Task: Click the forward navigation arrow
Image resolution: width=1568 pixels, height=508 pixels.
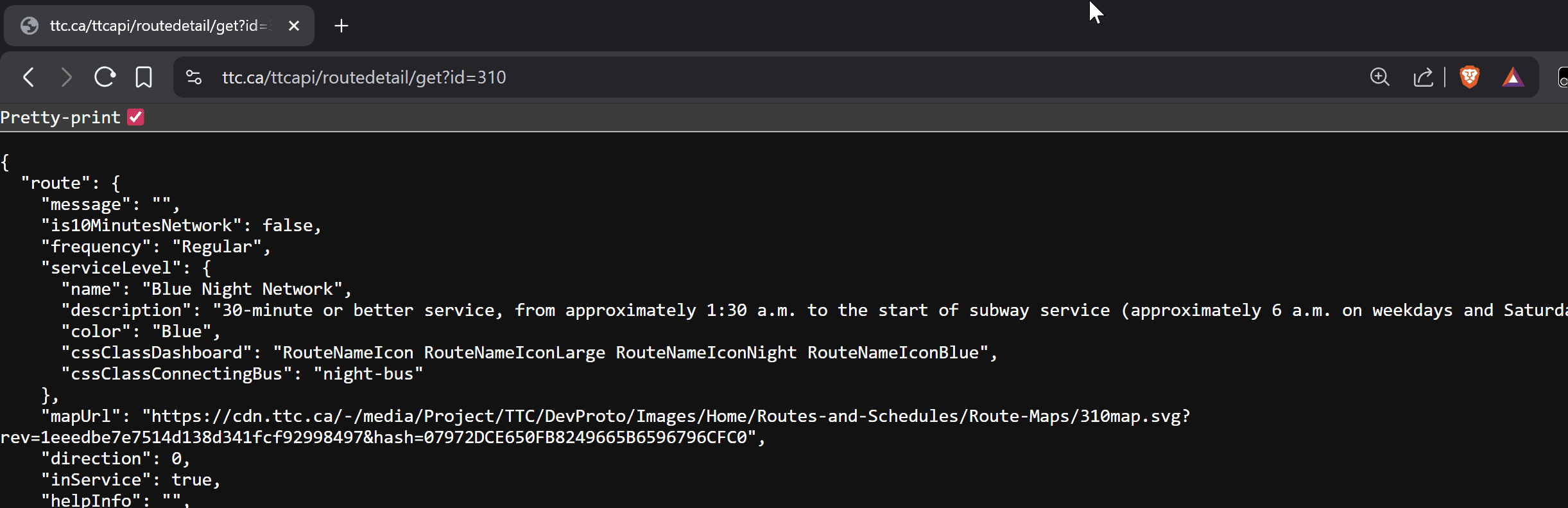Action: click(67, 77)
